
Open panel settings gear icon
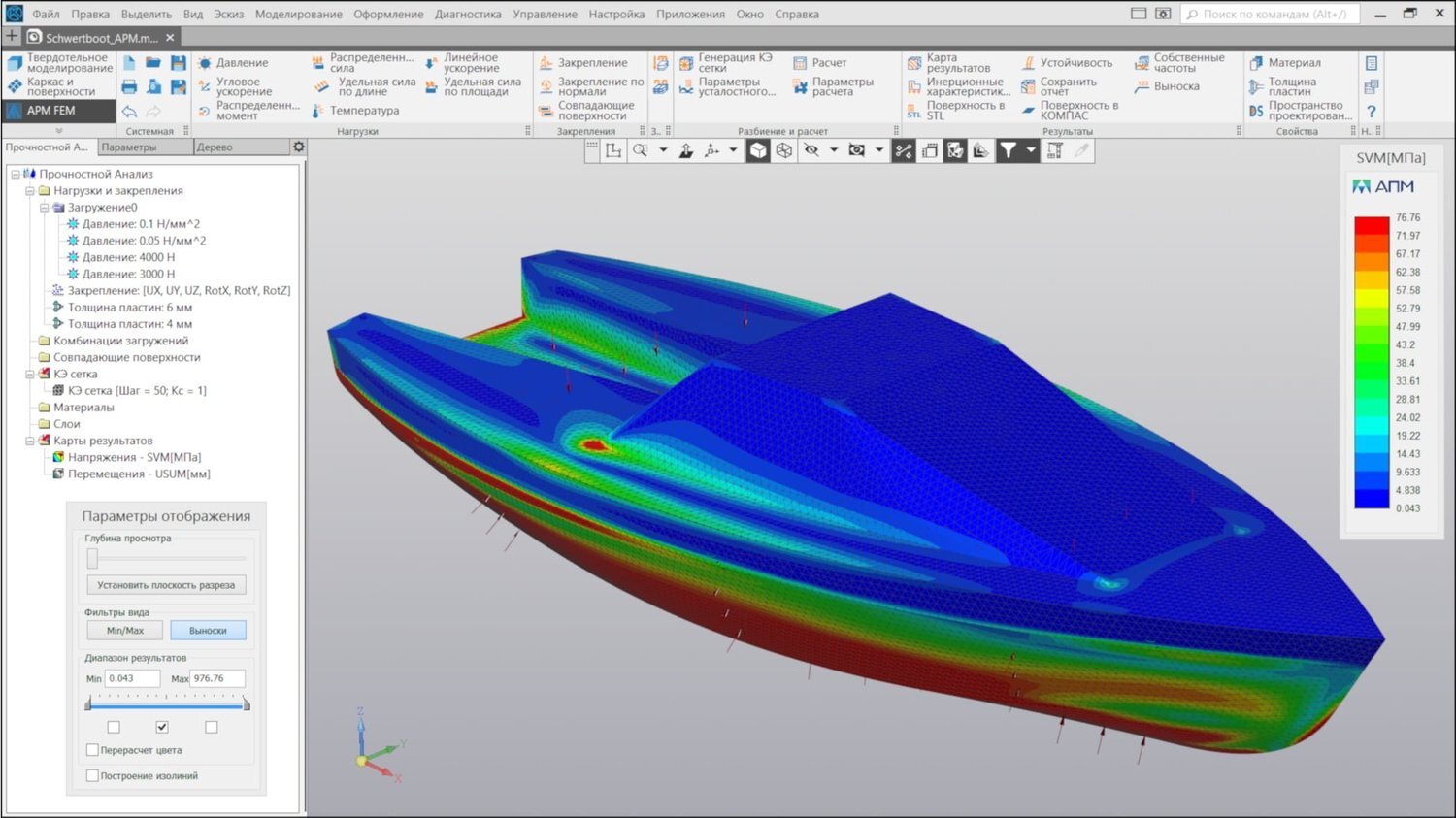299,147
